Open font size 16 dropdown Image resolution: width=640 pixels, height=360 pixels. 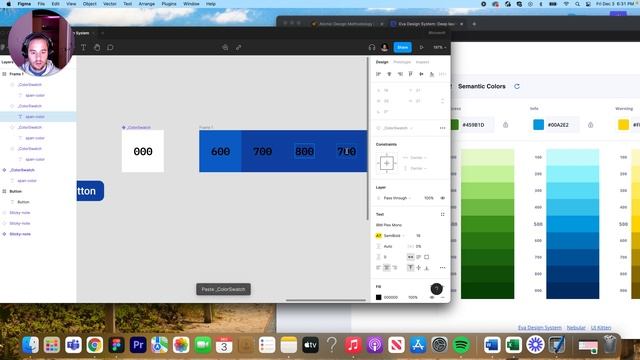click(x=419, y=236)
